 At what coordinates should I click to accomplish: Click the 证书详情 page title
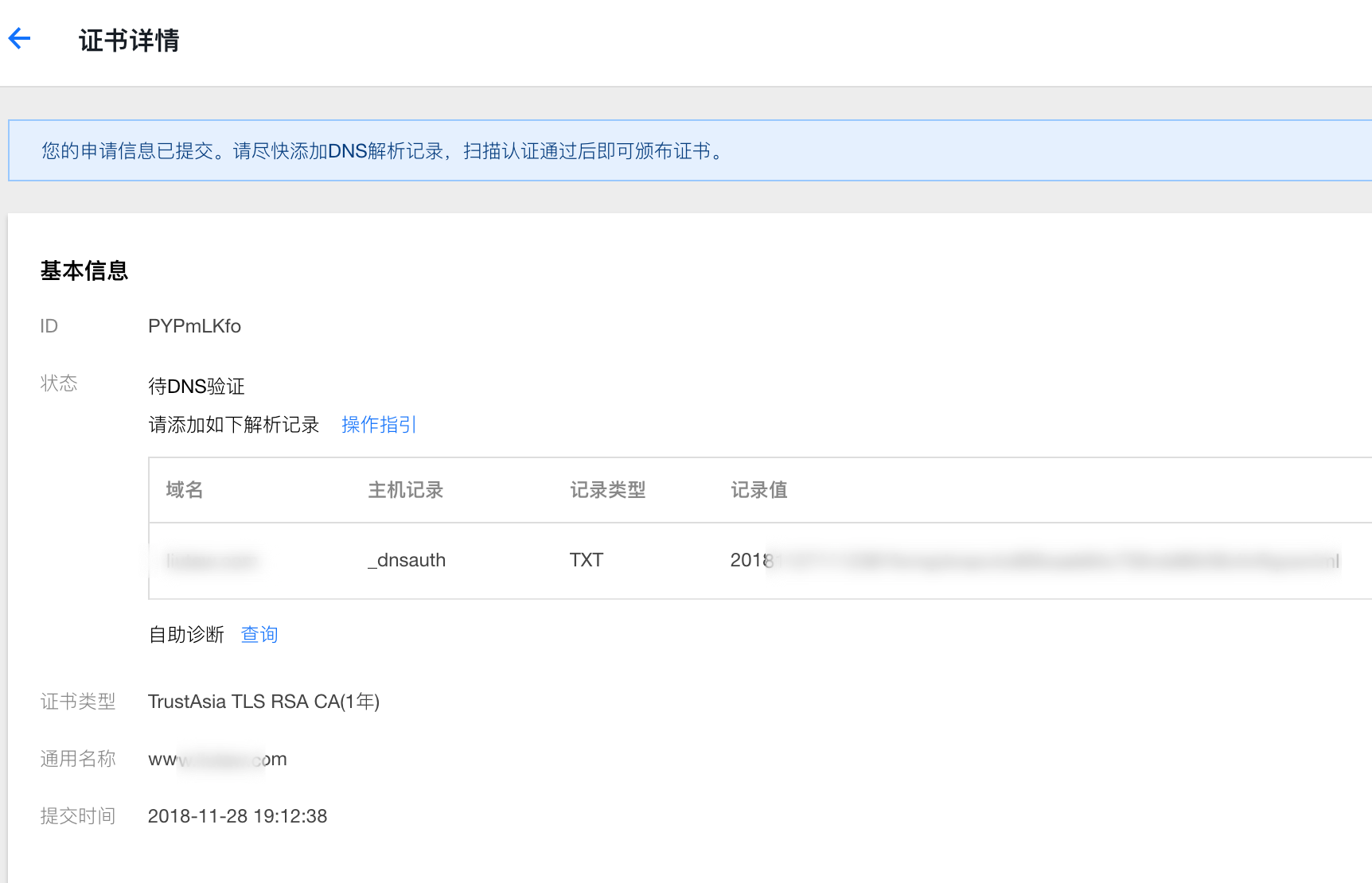click(128, 40)
